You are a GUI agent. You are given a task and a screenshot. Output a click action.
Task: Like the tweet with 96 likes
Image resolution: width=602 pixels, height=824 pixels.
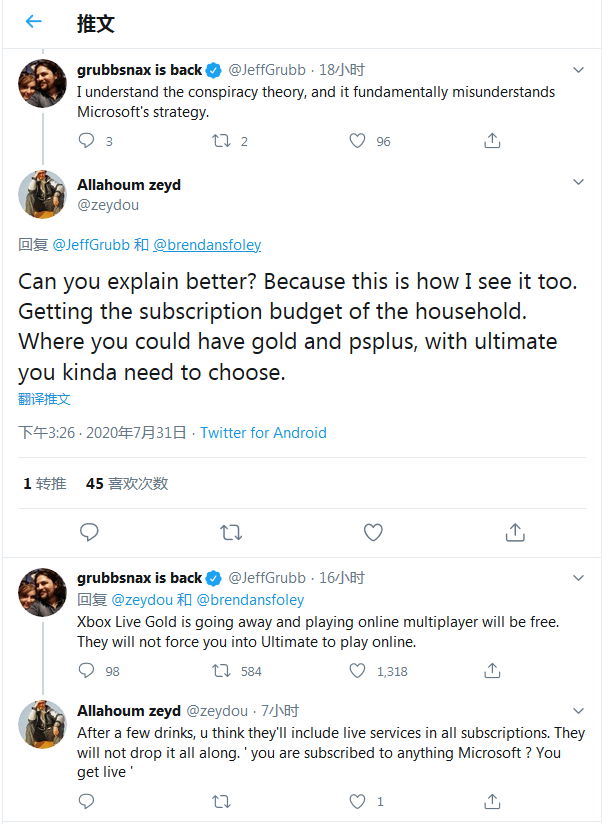pos(357,141)
